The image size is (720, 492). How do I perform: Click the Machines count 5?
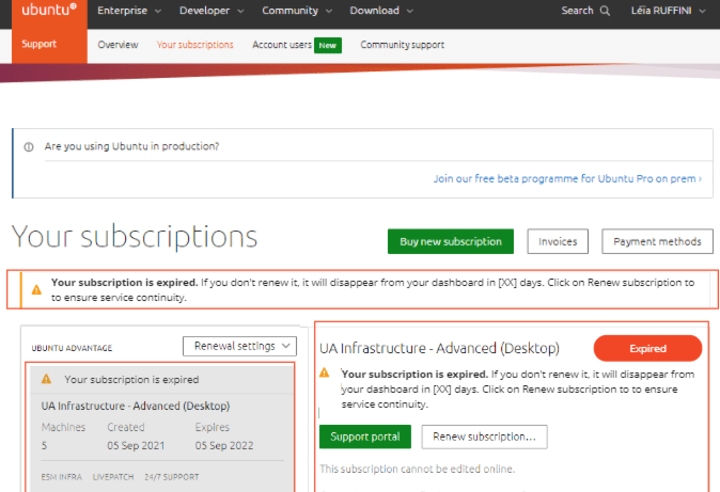pyautogui.click(x=44, y=446)
